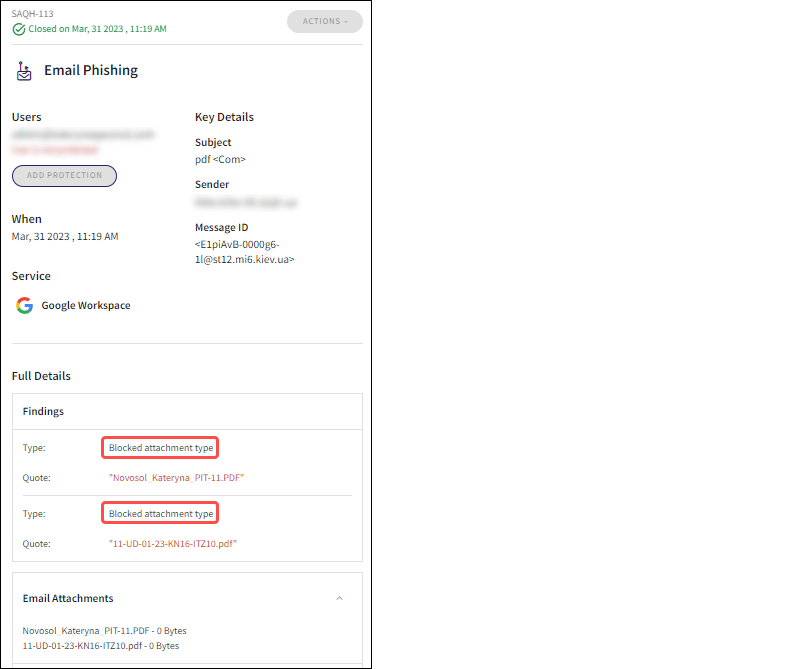Click the Findings section header
This screenshot has width=785, height=669.
click(43, 411)
